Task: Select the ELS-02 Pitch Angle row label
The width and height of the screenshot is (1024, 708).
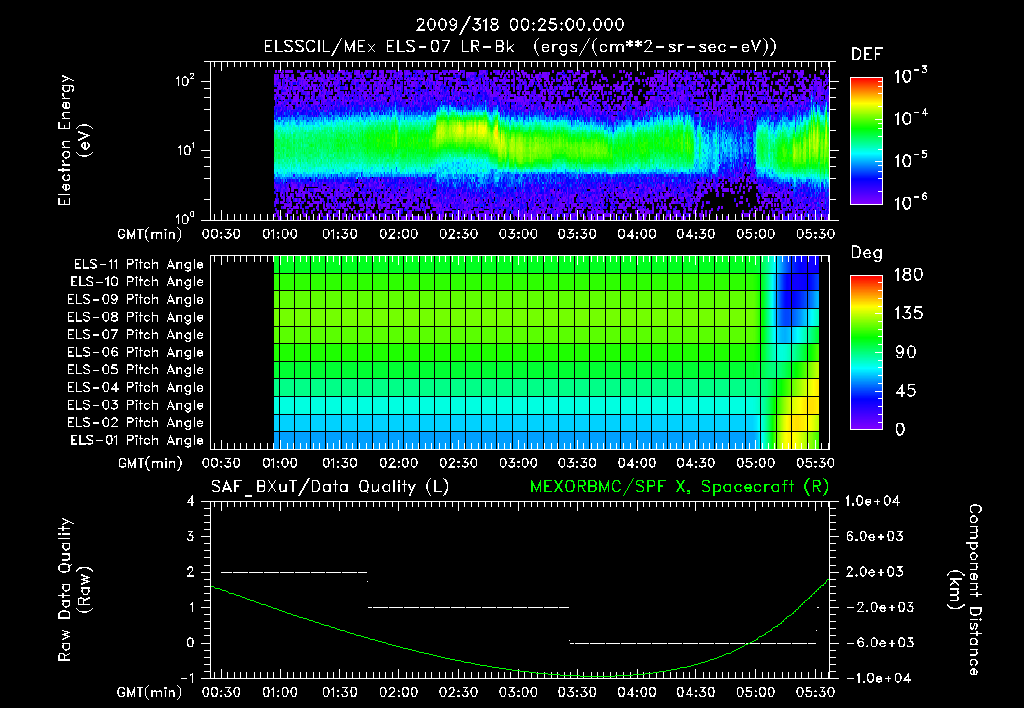Action: 135,423
